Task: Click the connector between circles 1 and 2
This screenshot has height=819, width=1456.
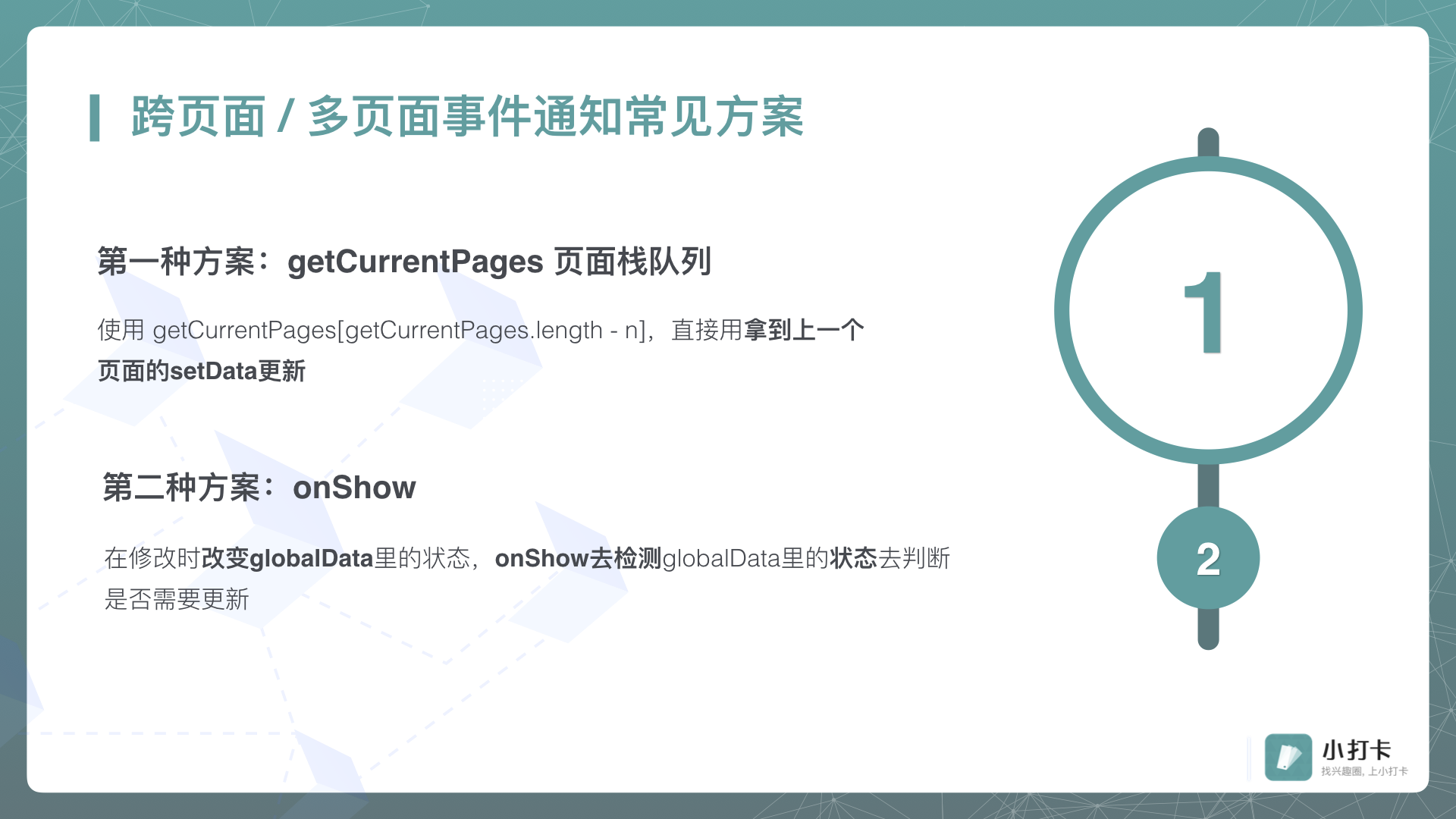Action: [x=1208, y=485]
